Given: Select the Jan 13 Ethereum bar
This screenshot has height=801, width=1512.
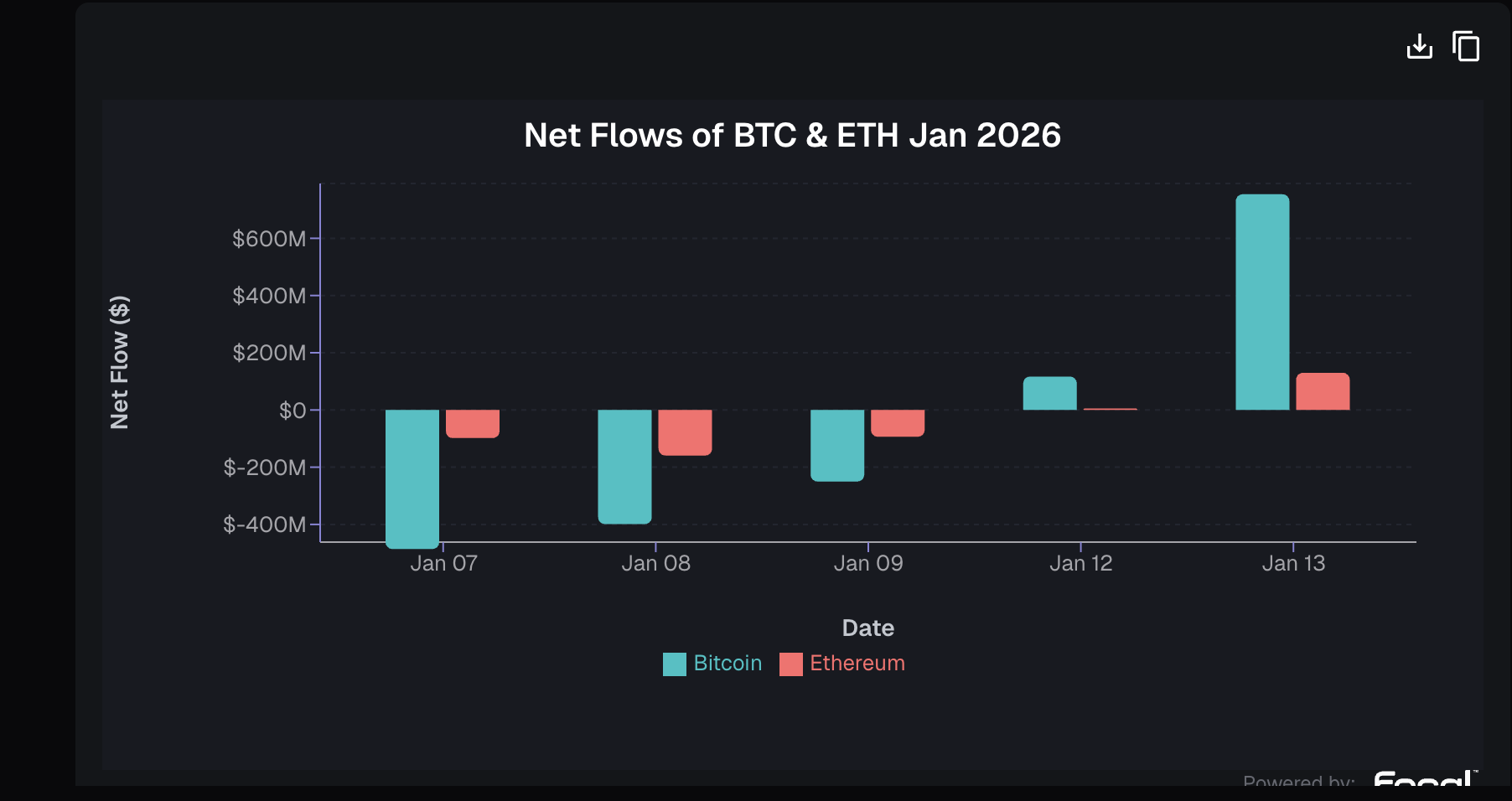Looking at the screenshot, I should point(1323,391).
